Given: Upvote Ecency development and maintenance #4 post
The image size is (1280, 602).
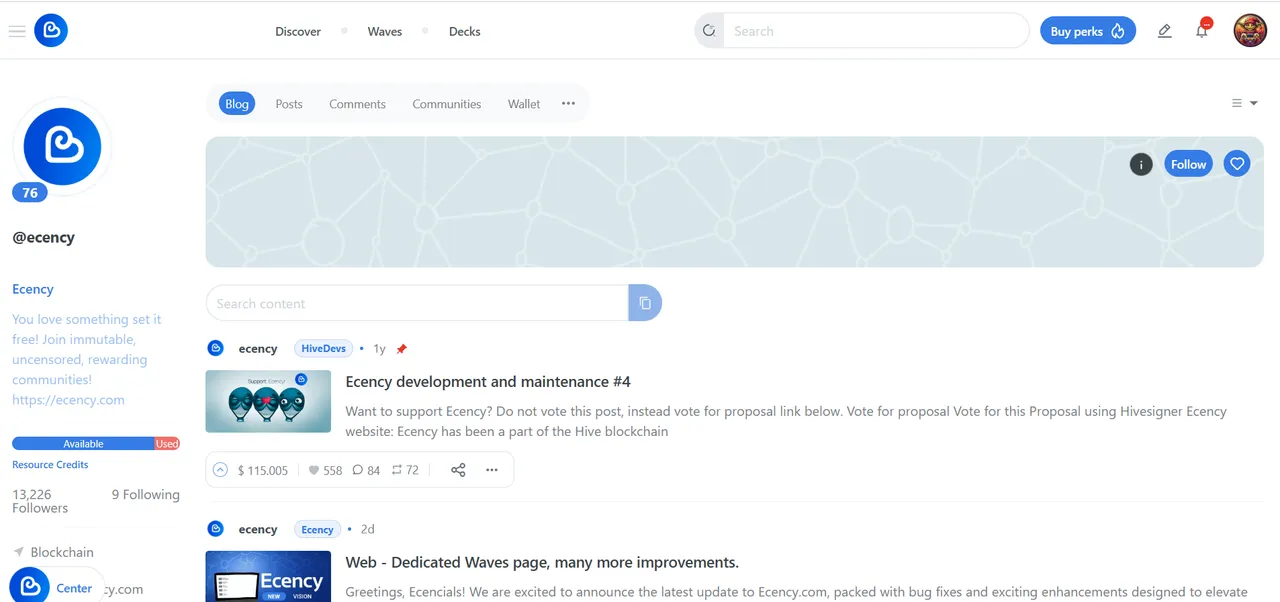Looking at the screenshot, I should pos(219,470).
